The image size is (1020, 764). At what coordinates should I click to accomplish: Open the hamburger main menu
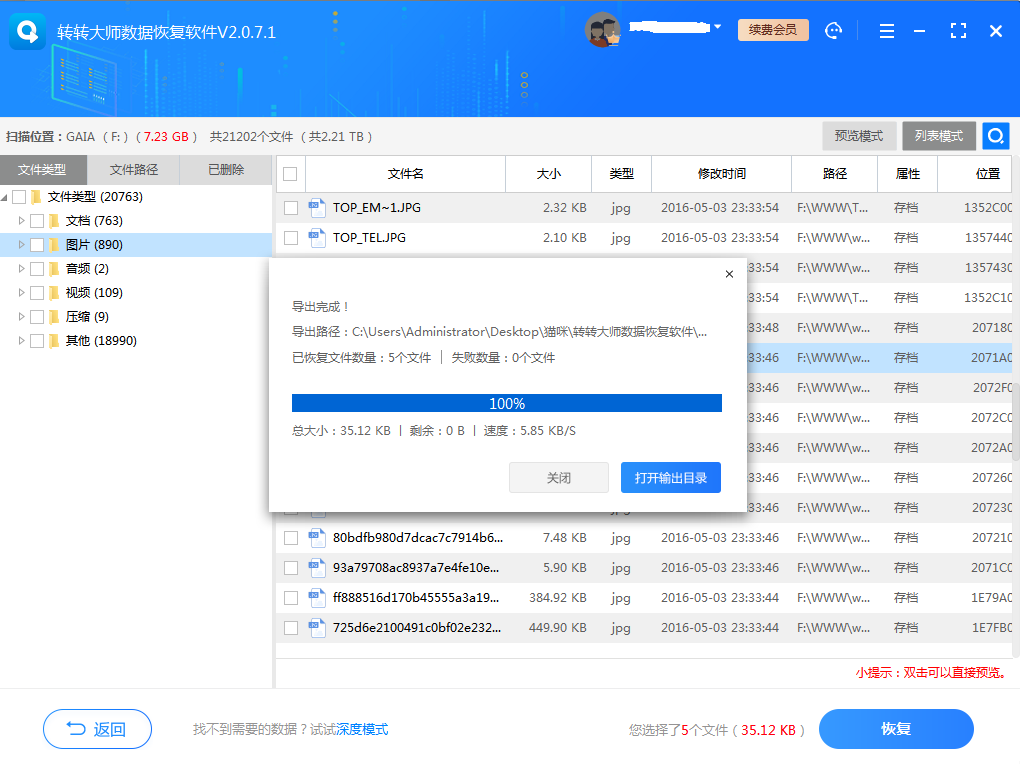pos(887,31)
